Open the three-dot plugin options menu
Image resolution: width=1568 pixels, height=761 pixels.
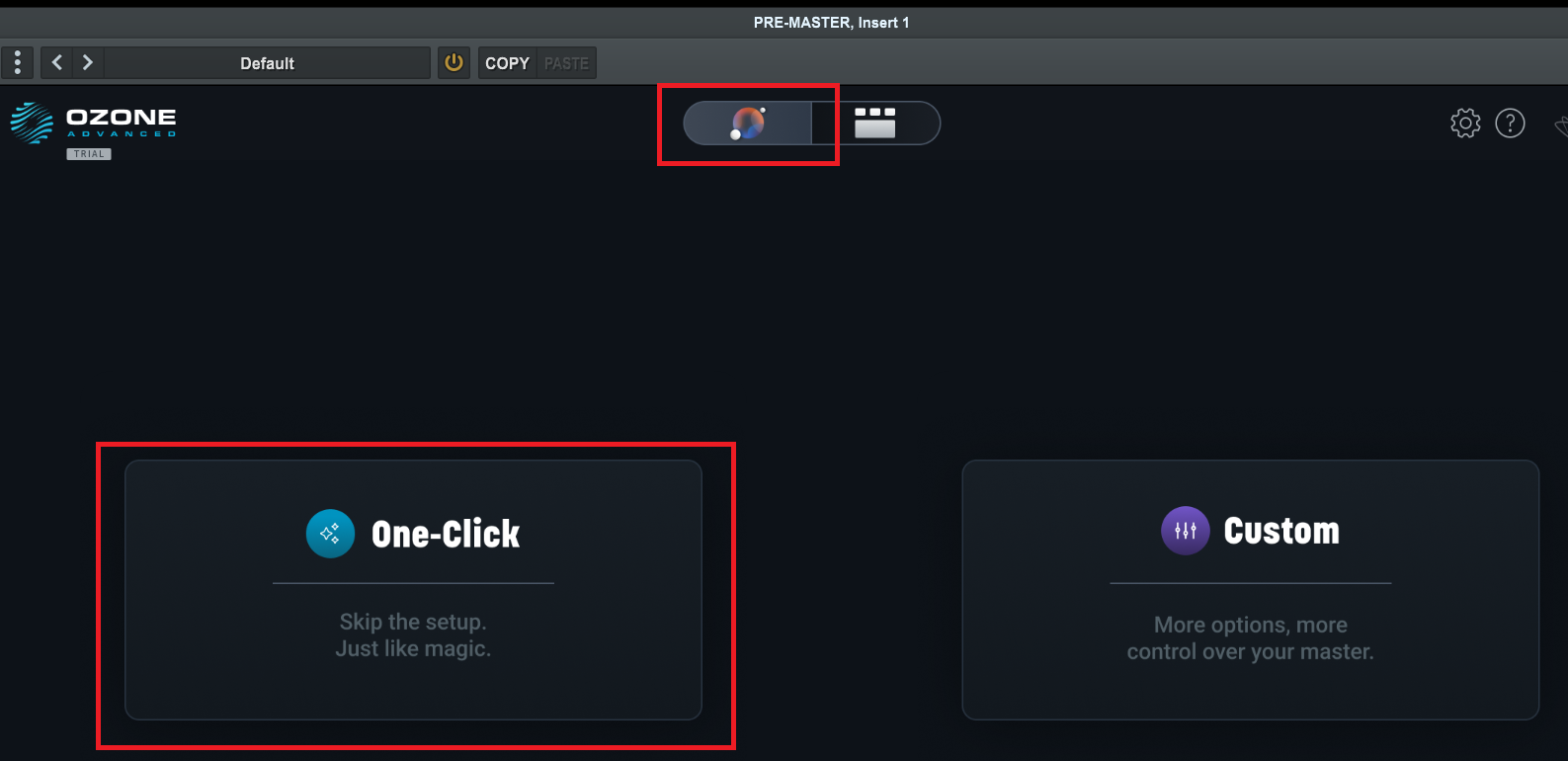click(x=18, y=63)
